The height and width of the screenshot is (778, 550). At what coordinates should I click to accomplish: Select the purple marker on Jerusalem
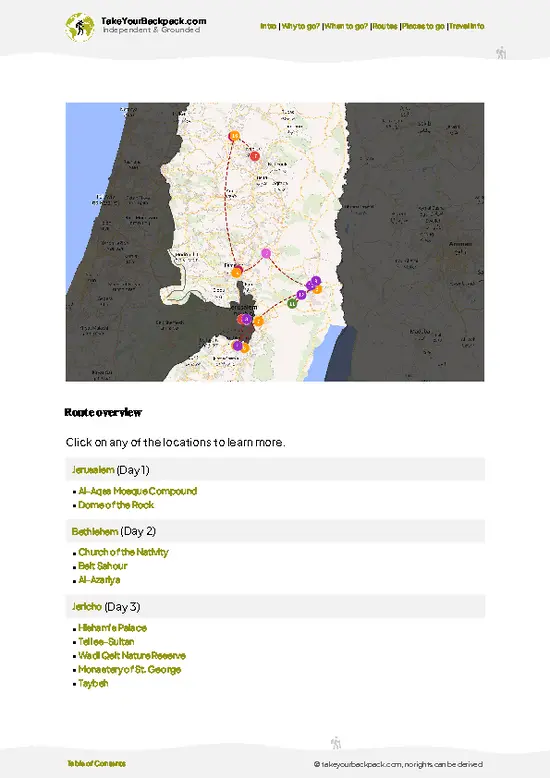(246, 319)
